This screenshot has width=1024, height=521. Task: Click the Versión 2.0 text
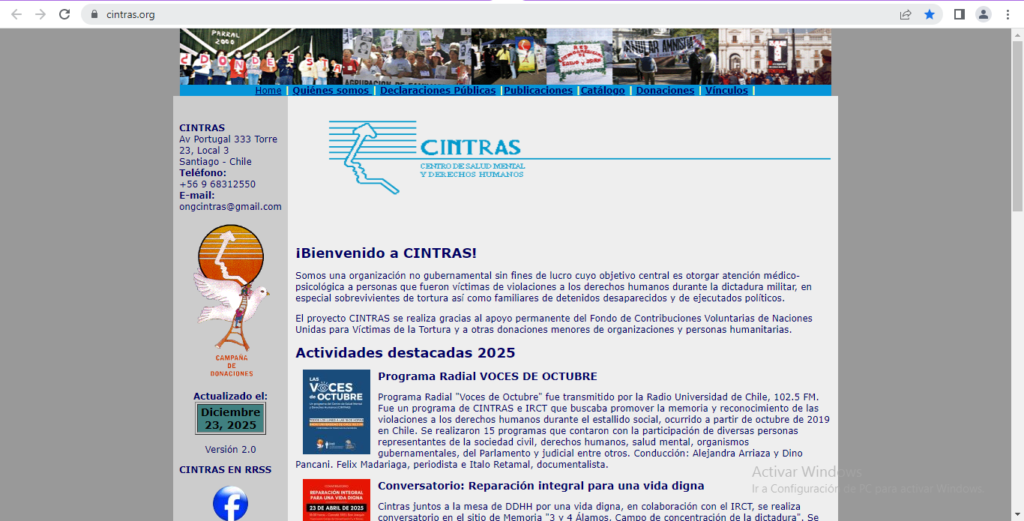(x=231, y=450)
